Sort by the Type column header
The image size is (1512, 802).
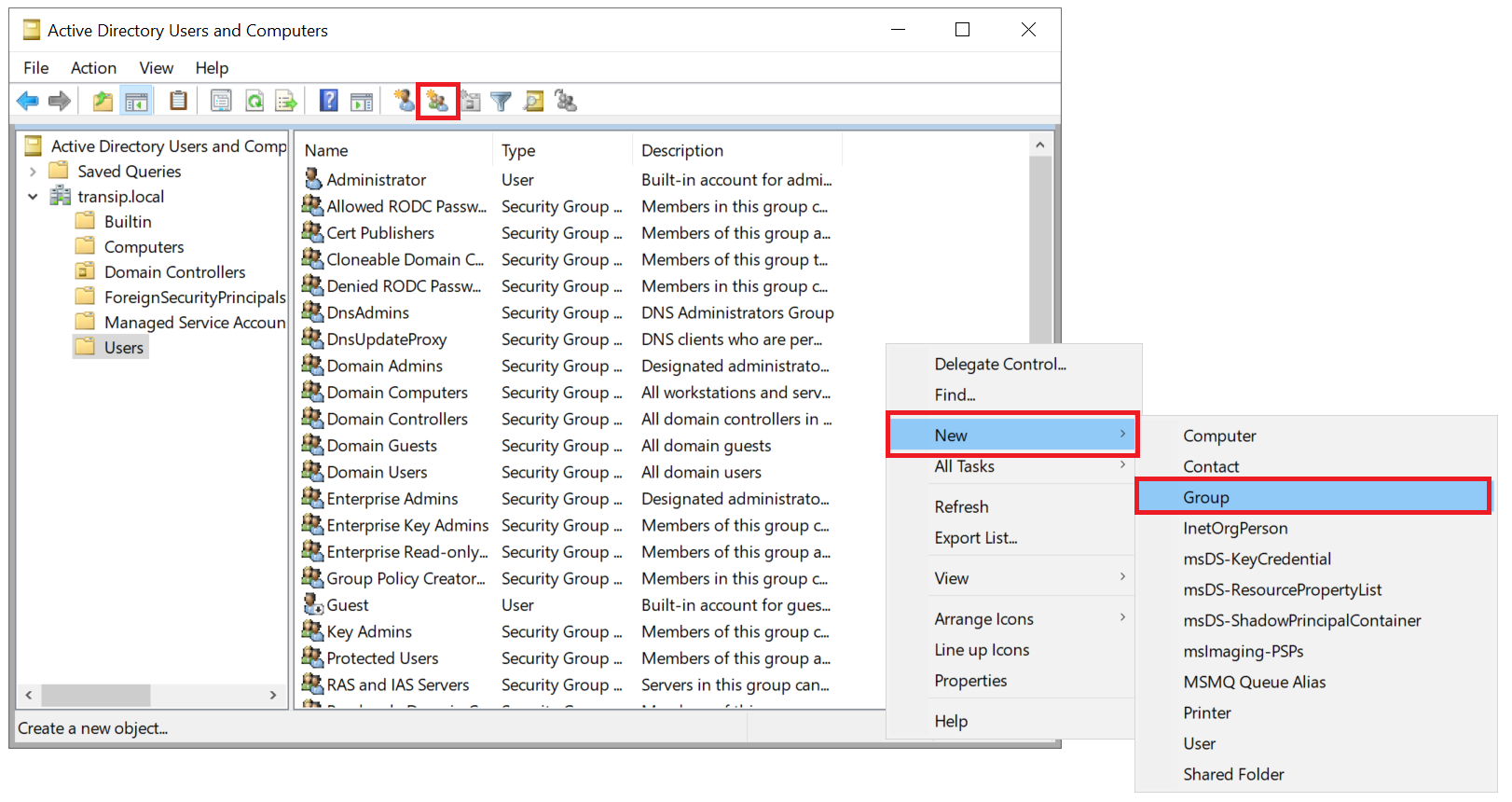point(563,150)
